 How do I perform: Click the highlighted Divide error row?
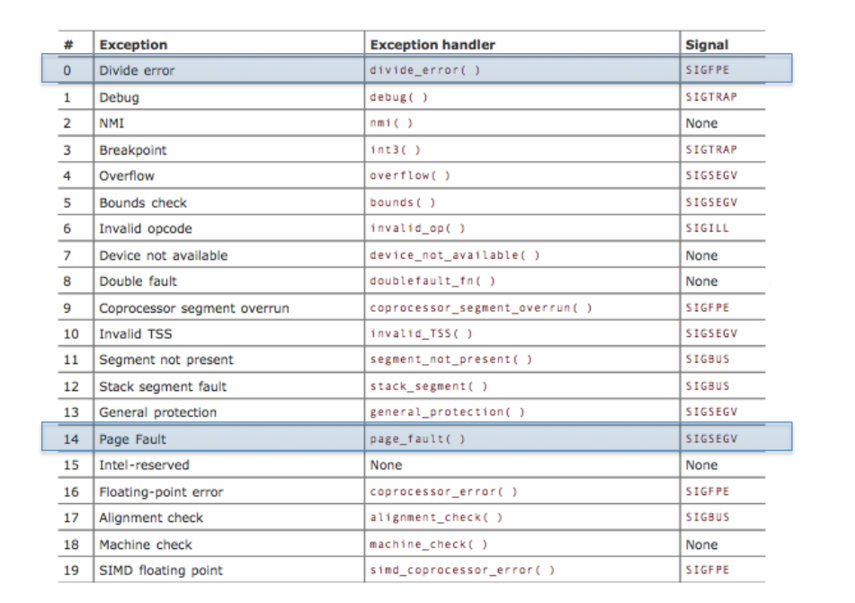(416, 71)
